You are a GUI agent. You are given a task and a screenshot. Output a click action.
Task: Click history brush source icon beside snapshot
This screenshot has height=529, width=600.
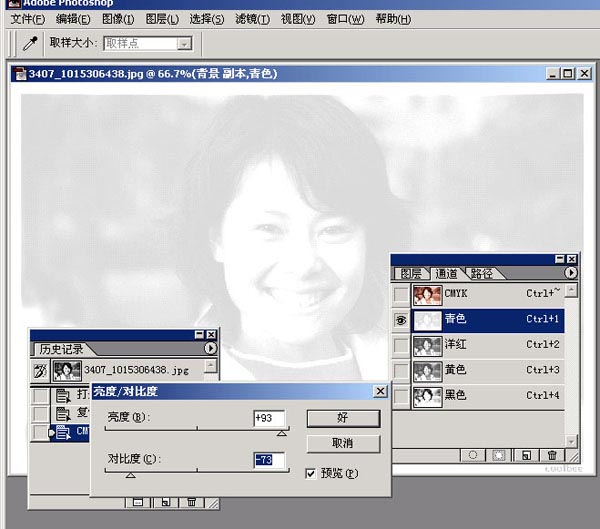40,370
